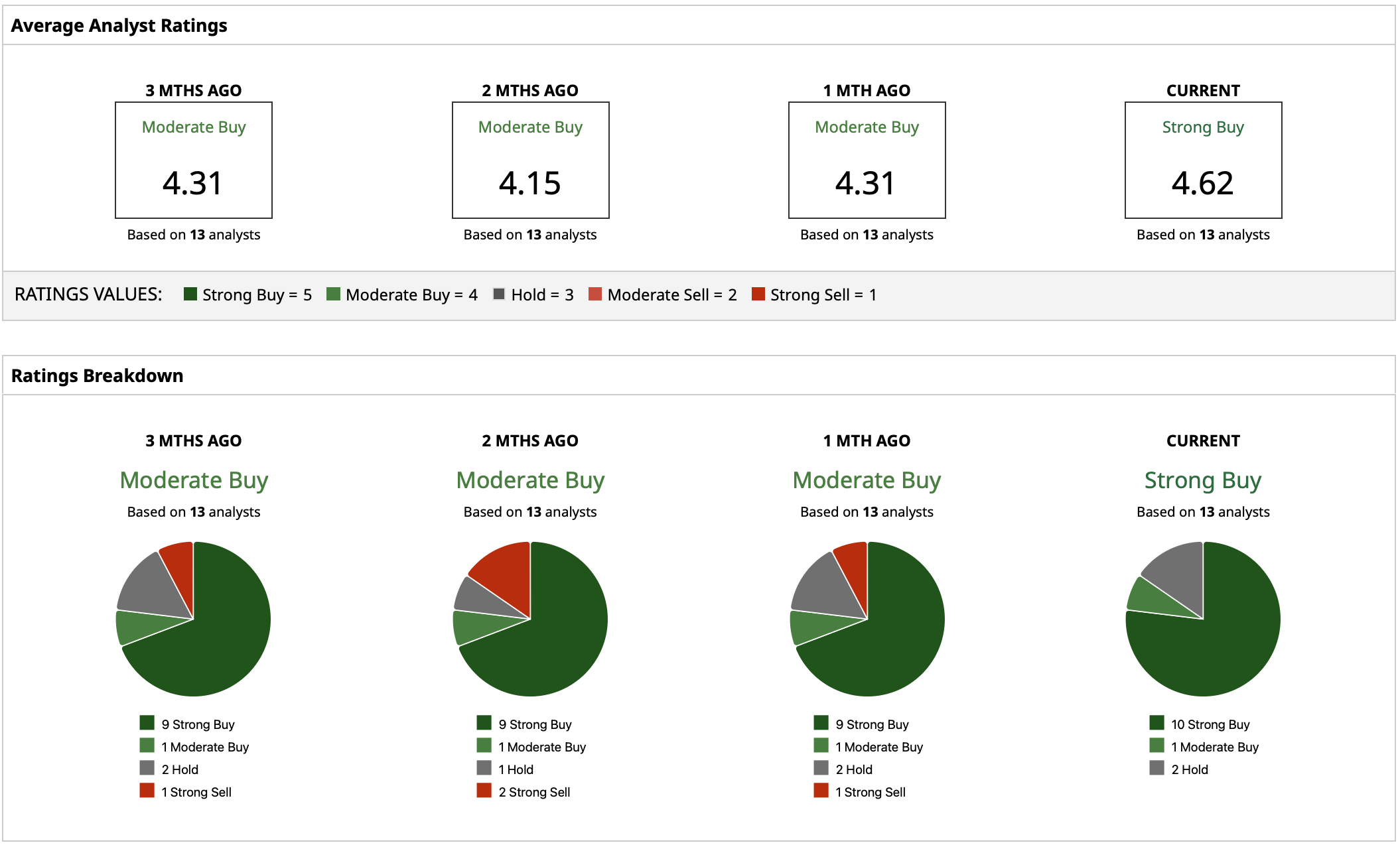Screen dimensions: 1400x849
Task: Click the 2 Mths Ago pie chart
Action: click(530, 619)
